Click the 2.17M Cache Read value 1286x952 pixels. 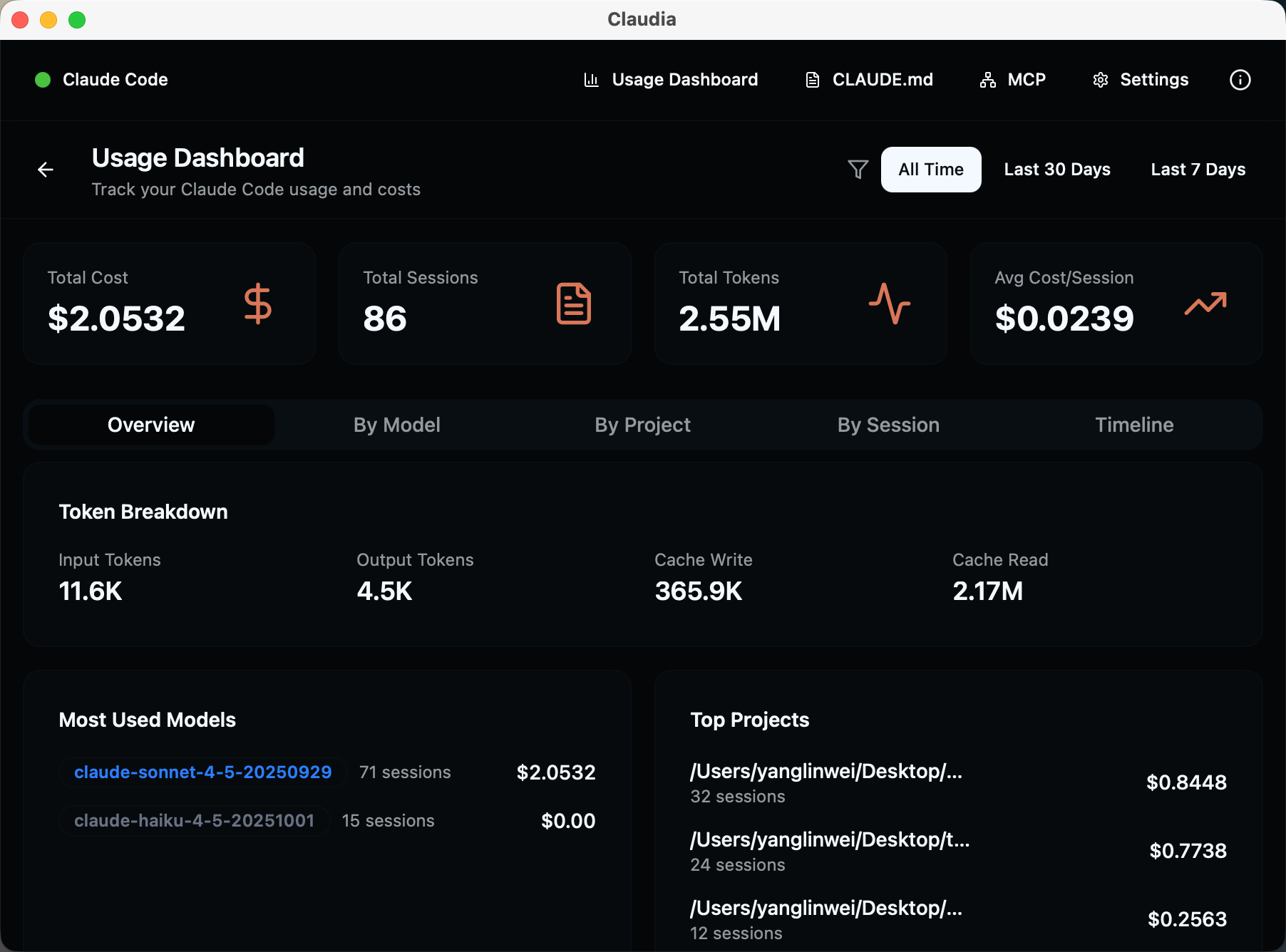click(988, 591)
